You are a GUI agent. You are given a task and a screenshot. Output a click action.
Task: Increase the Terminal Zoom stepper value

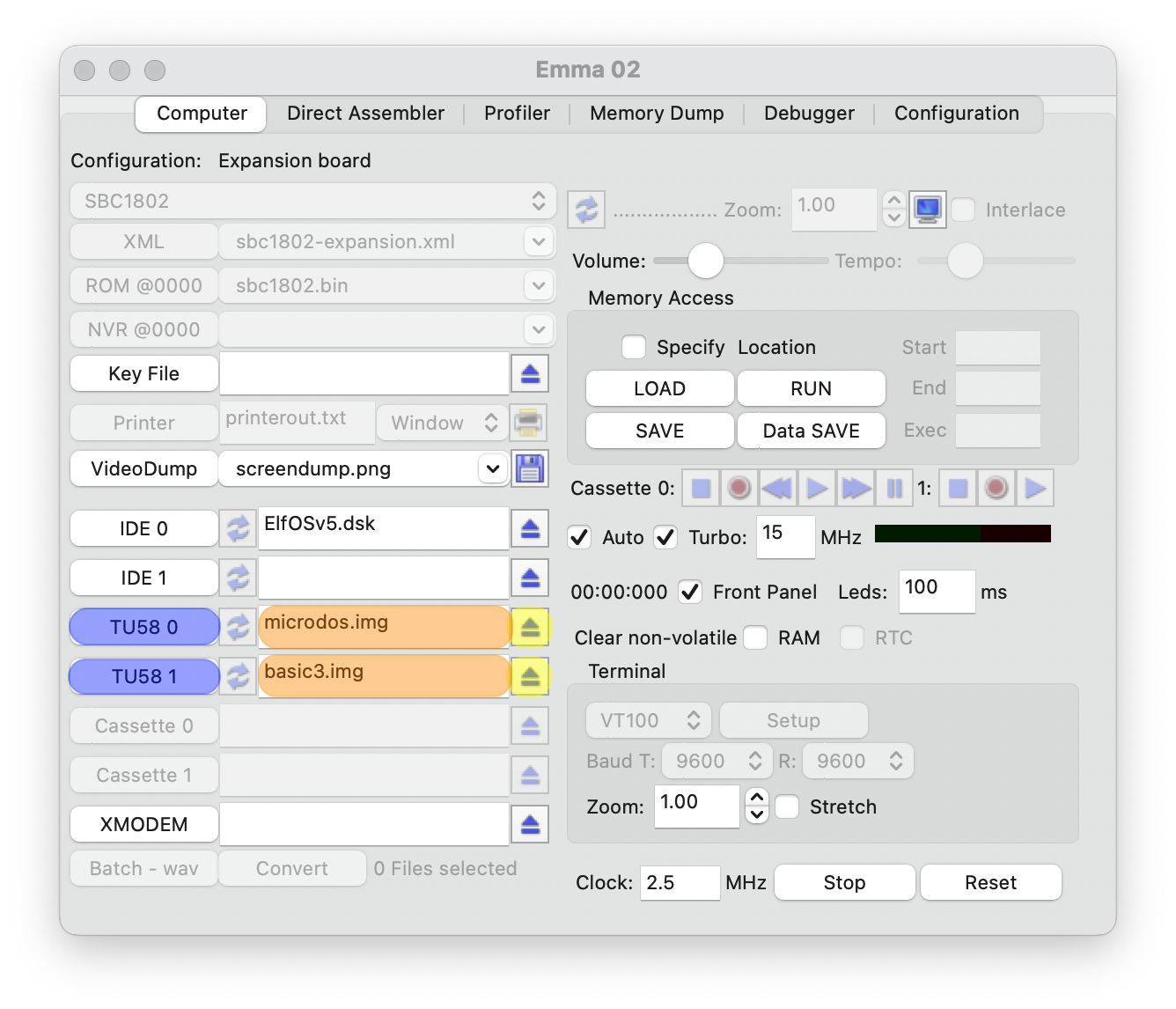pos(756,797)
